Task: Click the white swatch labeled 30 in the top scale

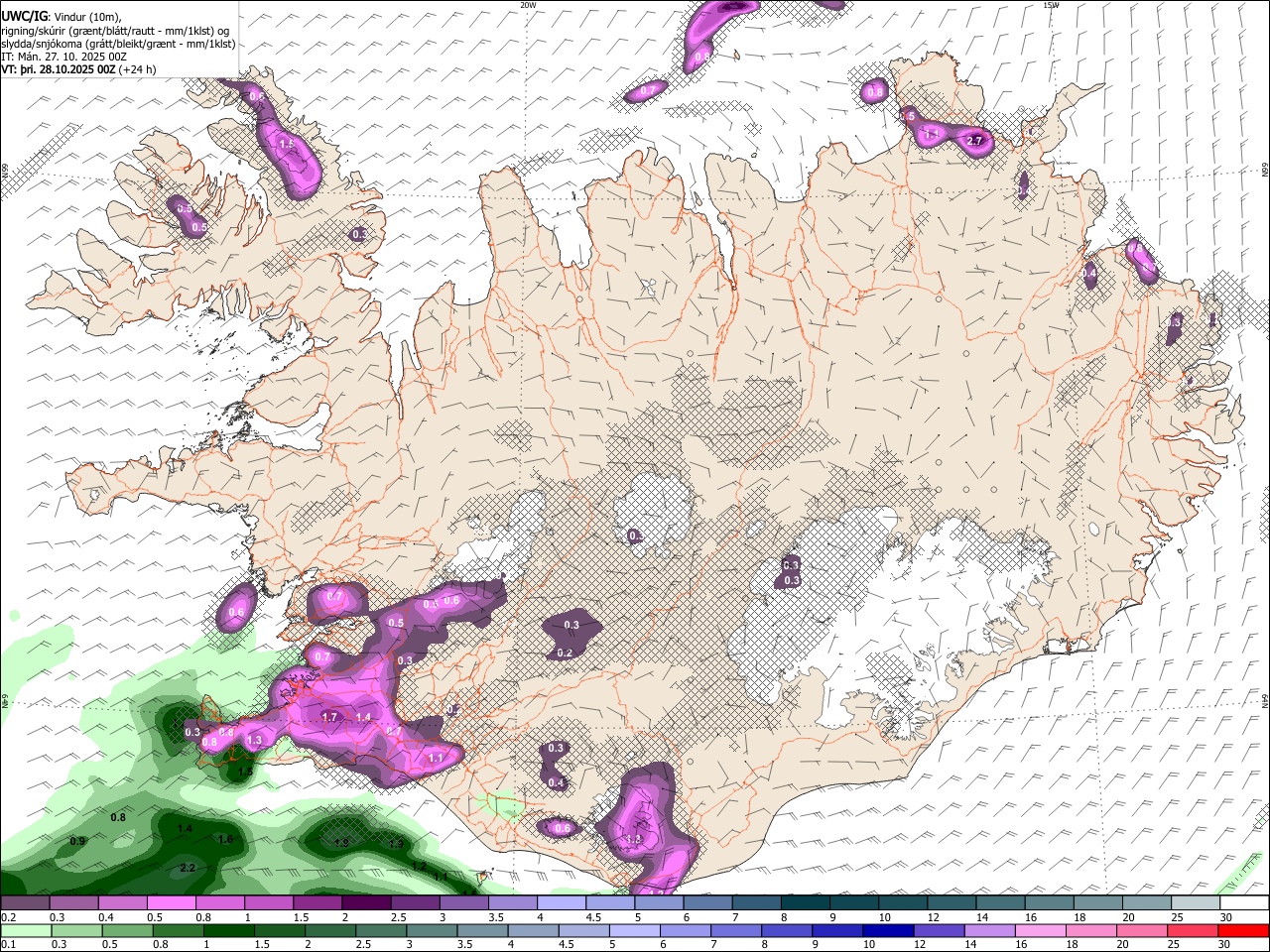Action: (x=1244, y=902)
